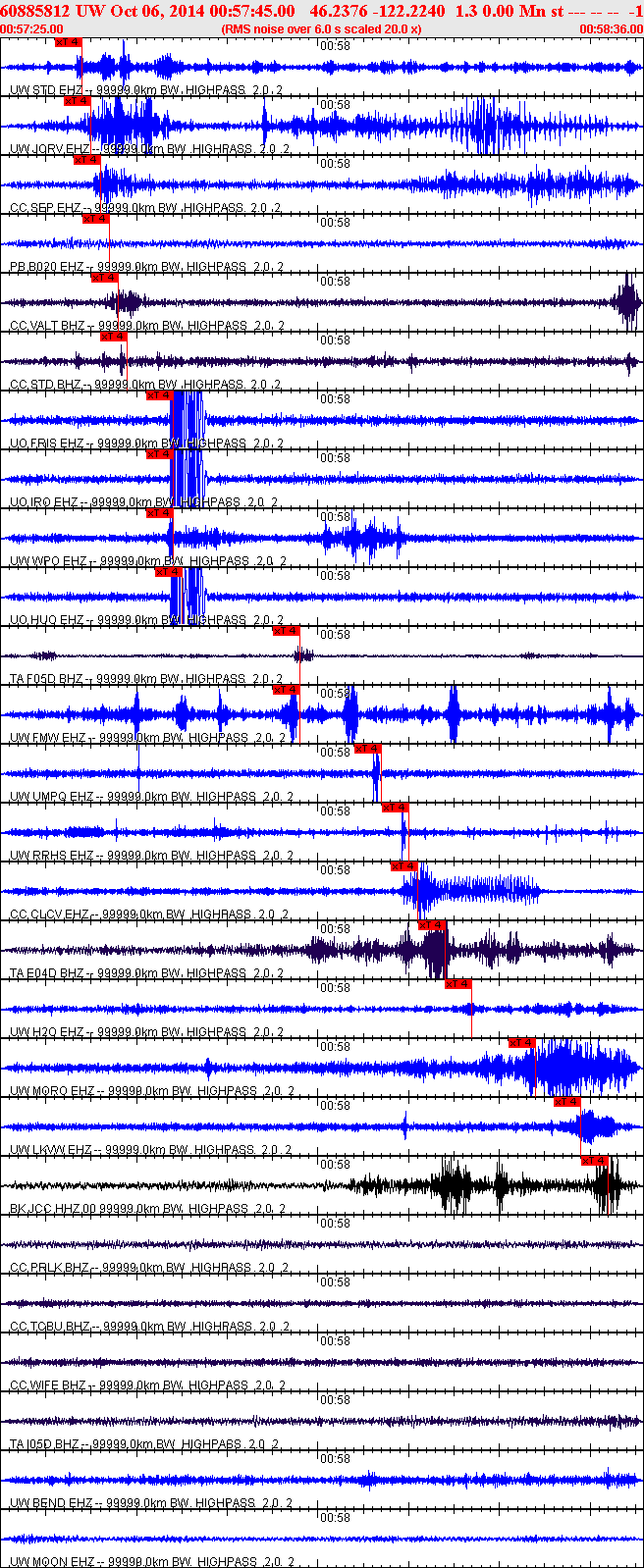
Task: Click the start time label 00:57:25.00
Action: 32,29
